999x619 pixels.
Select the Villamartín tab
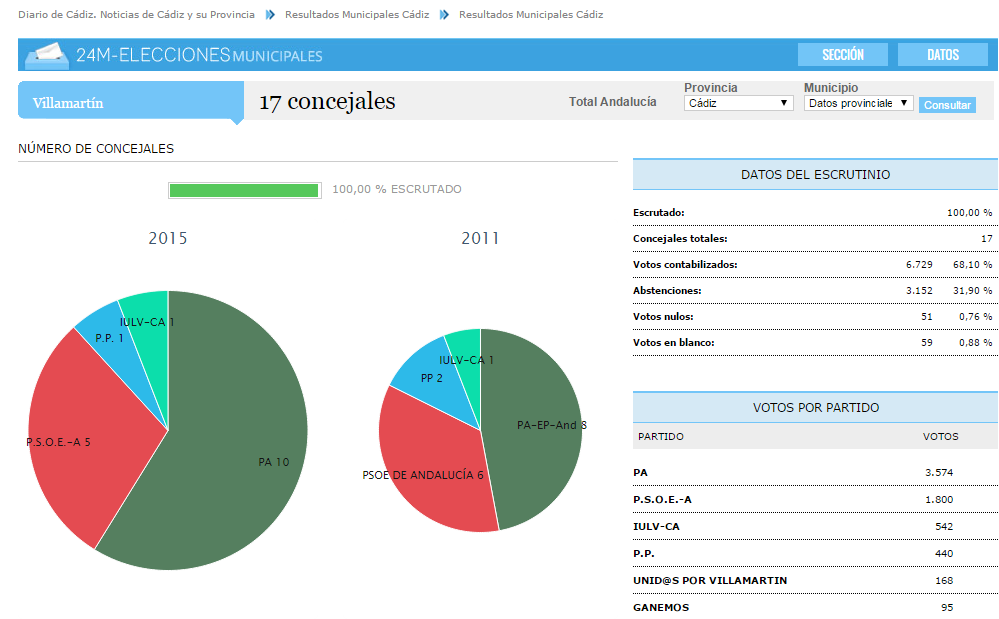[x=131, y=100]
